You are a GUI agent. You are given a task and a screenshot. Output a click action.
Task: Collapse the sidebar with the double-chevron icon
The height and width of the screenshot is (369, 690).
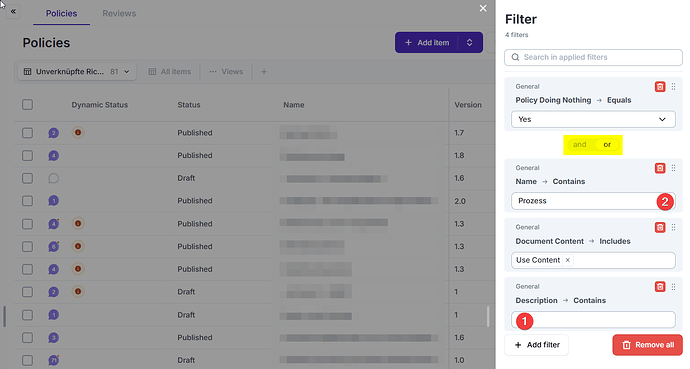pyautogui.click(x=13, y=11)
